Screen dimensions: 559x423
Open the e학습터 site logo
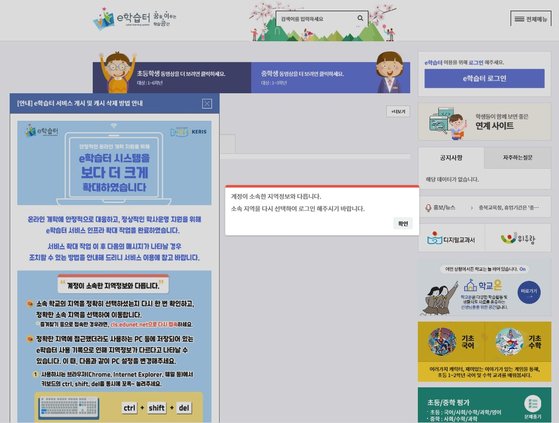pyautogui.click(x=134, y=18)
